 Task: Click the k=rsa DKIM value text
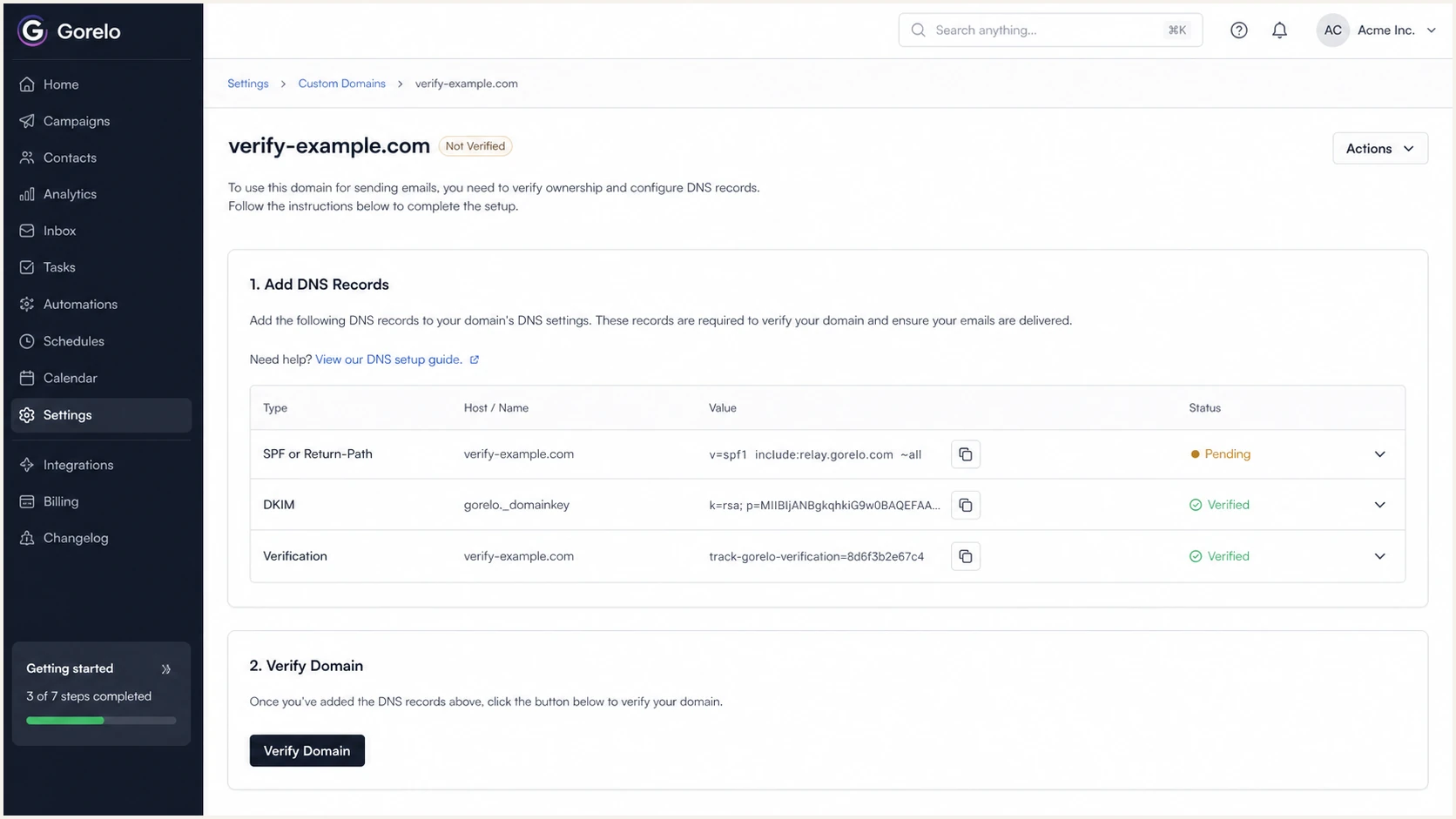(x=825, y=505)
